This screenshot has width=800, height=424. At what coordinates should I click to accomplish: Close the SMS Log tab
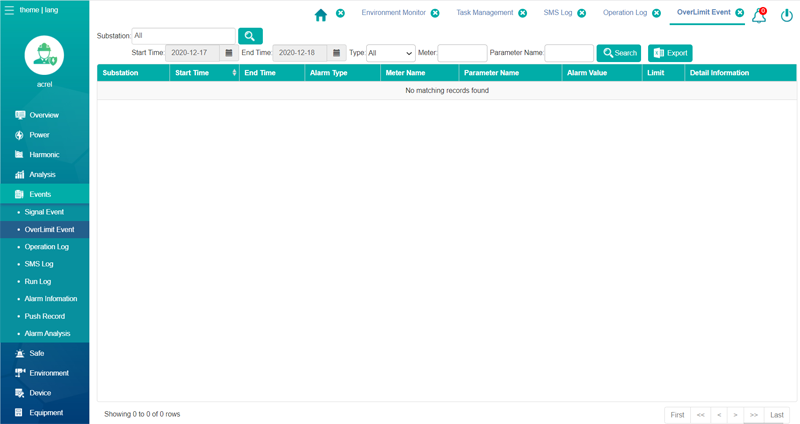coord(581,14)
